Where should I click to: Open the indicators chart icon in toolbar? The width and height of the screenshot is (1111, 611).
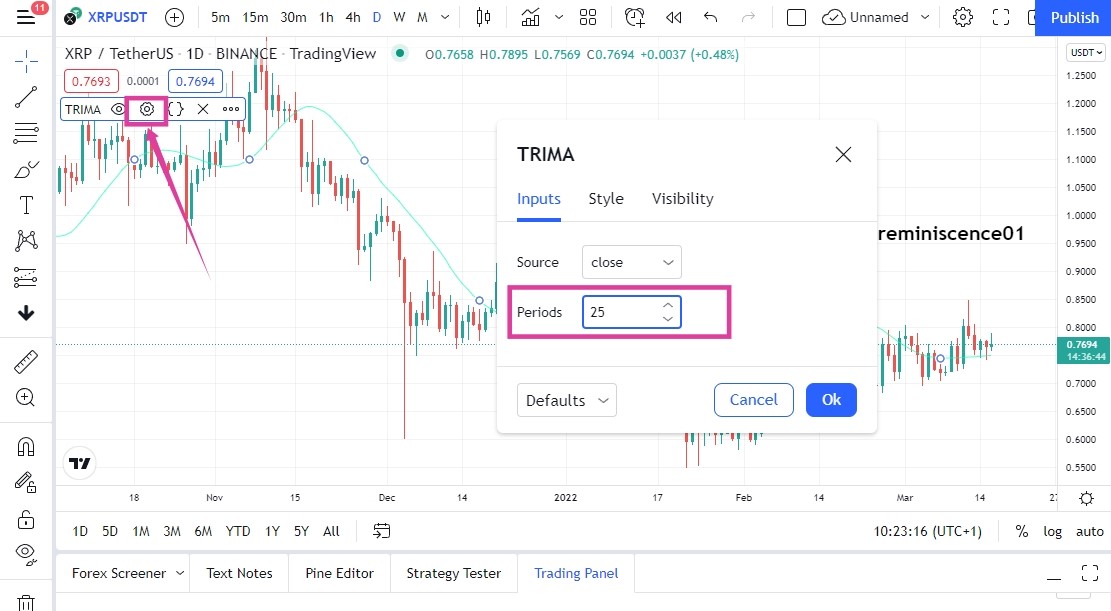[530, 17]
